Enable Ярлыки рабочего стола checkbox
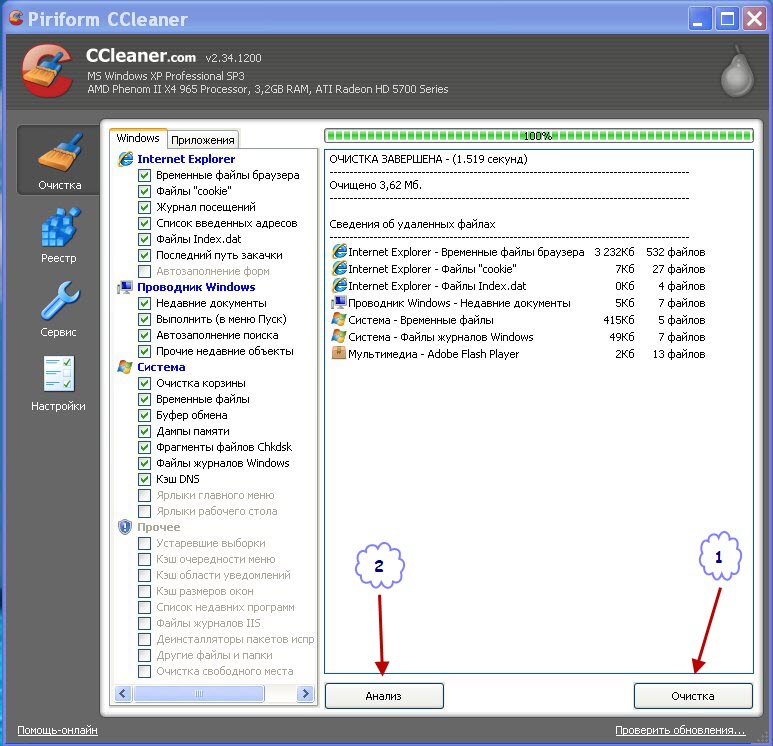 [144, 511]
